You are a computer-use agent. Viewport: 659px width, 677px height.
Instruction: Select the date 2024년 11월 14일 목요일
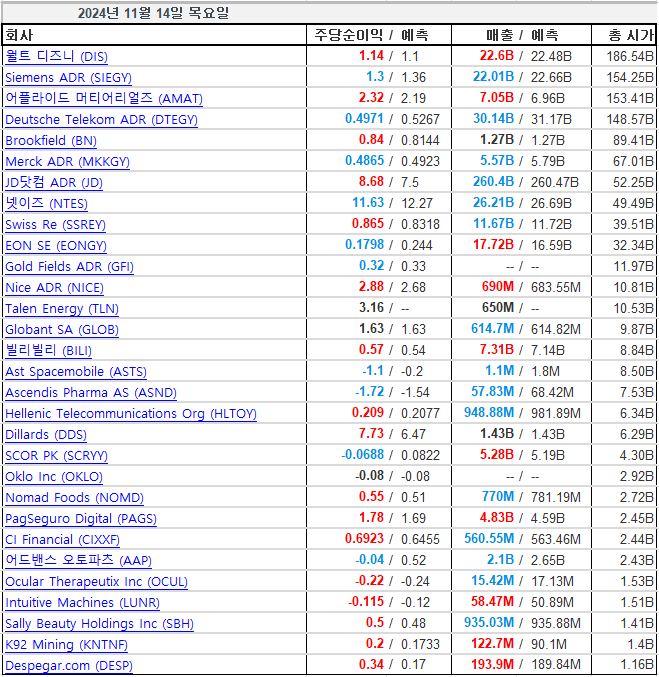pos(153,13)
